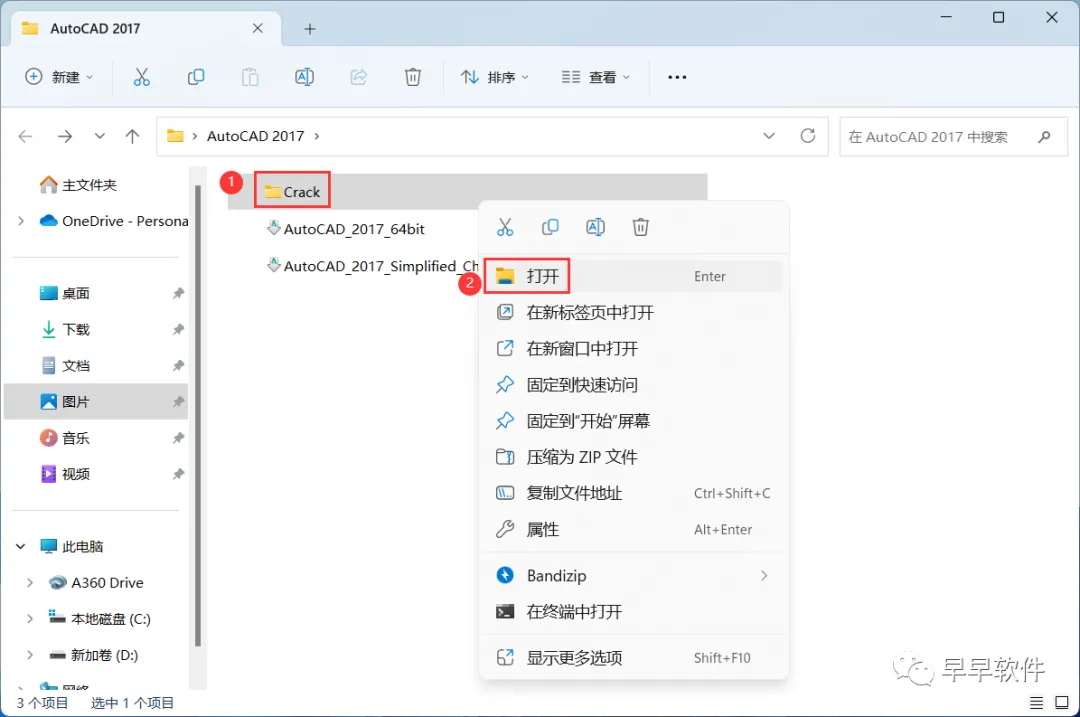1080x717 pixels.
Task: Click the pin icon next to 桌面
Action: 178,293
